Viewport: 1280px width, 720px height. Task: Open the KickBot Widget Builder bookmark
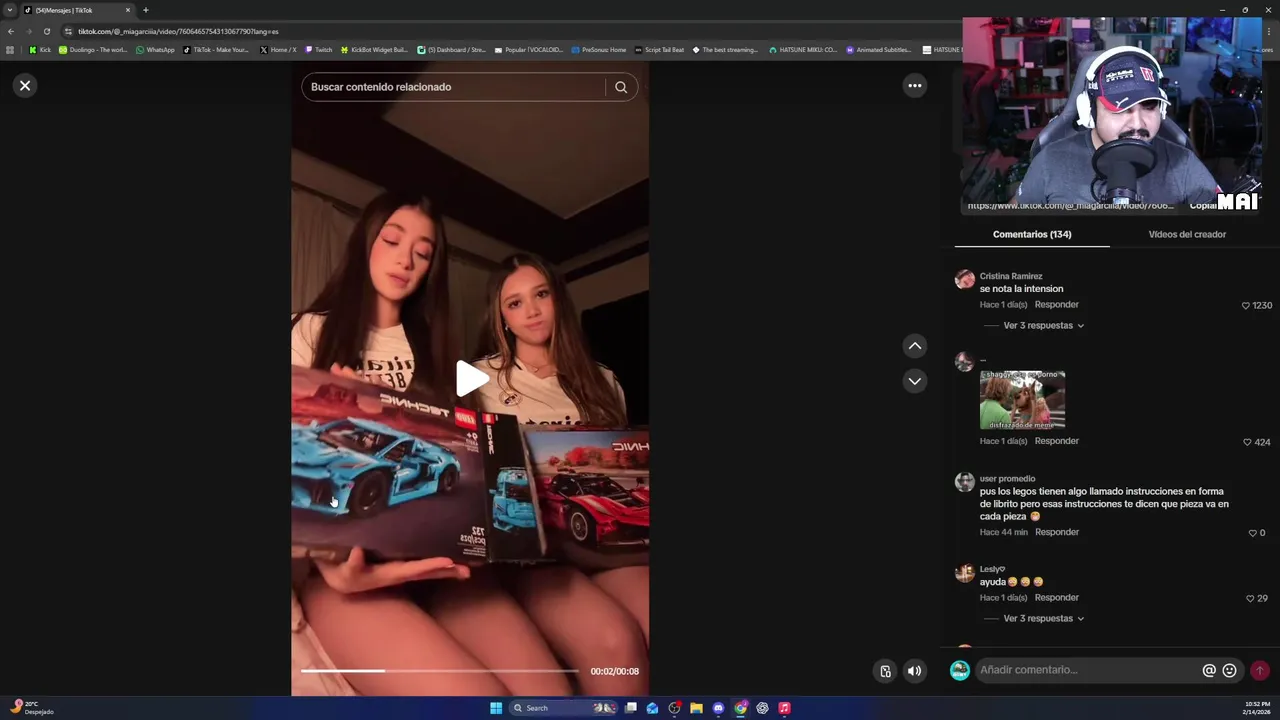click(374, 50)
